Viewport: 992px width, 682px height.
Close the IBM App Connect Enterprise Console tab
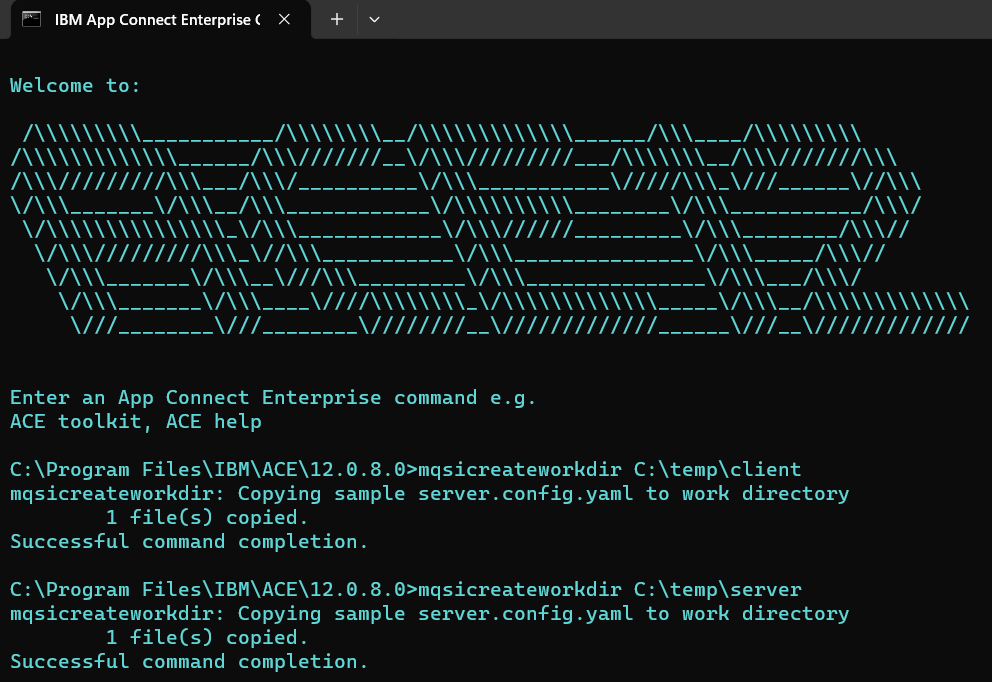pyautogui.click(x=282, y=18)
